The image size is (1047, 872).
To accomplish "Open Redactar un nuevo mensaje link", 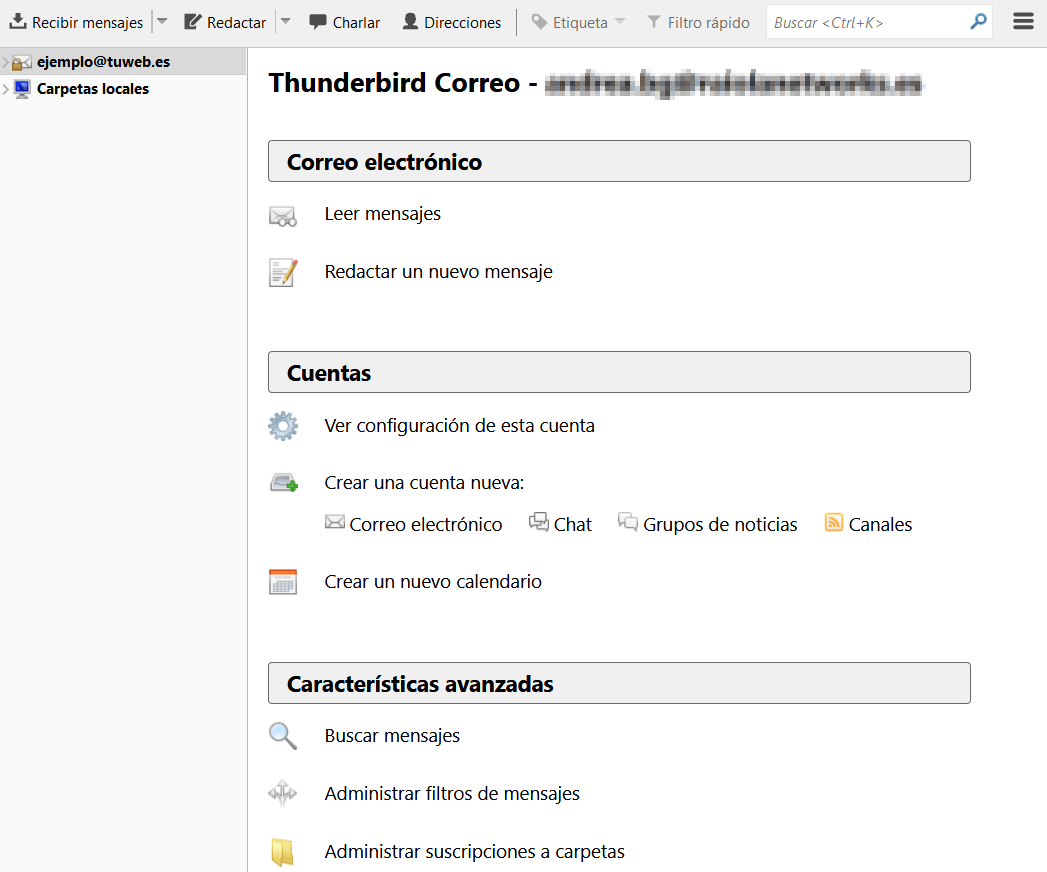I will point(439,272).
